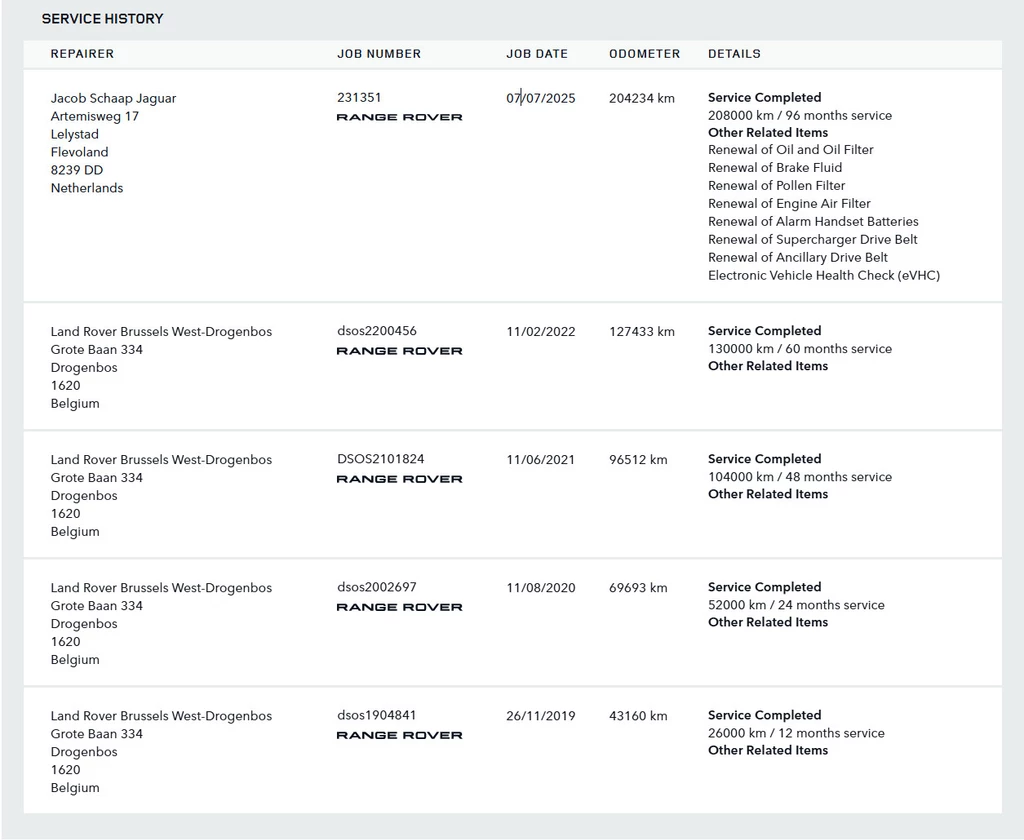
Task: Click the Electronic Vehicle Health Check (eVHC) entry
Action: [x=824, y=276]
